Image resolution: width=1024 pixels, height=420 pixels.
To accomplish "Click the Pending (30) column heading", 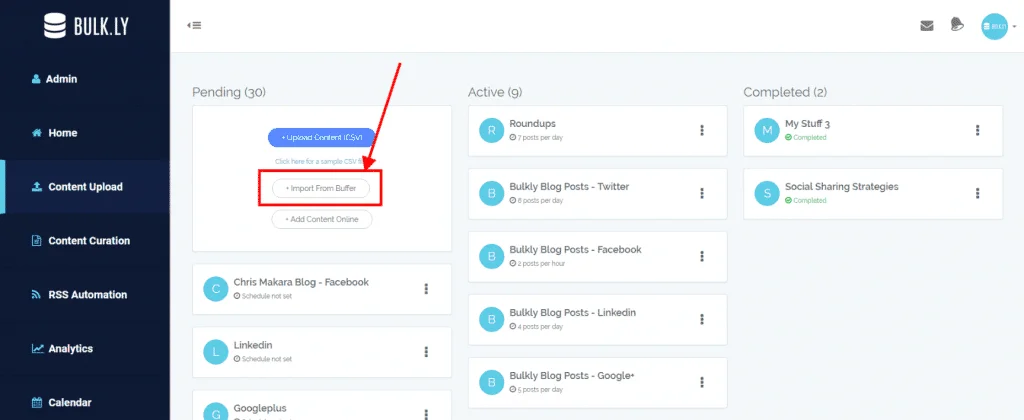I will (229, 92).
